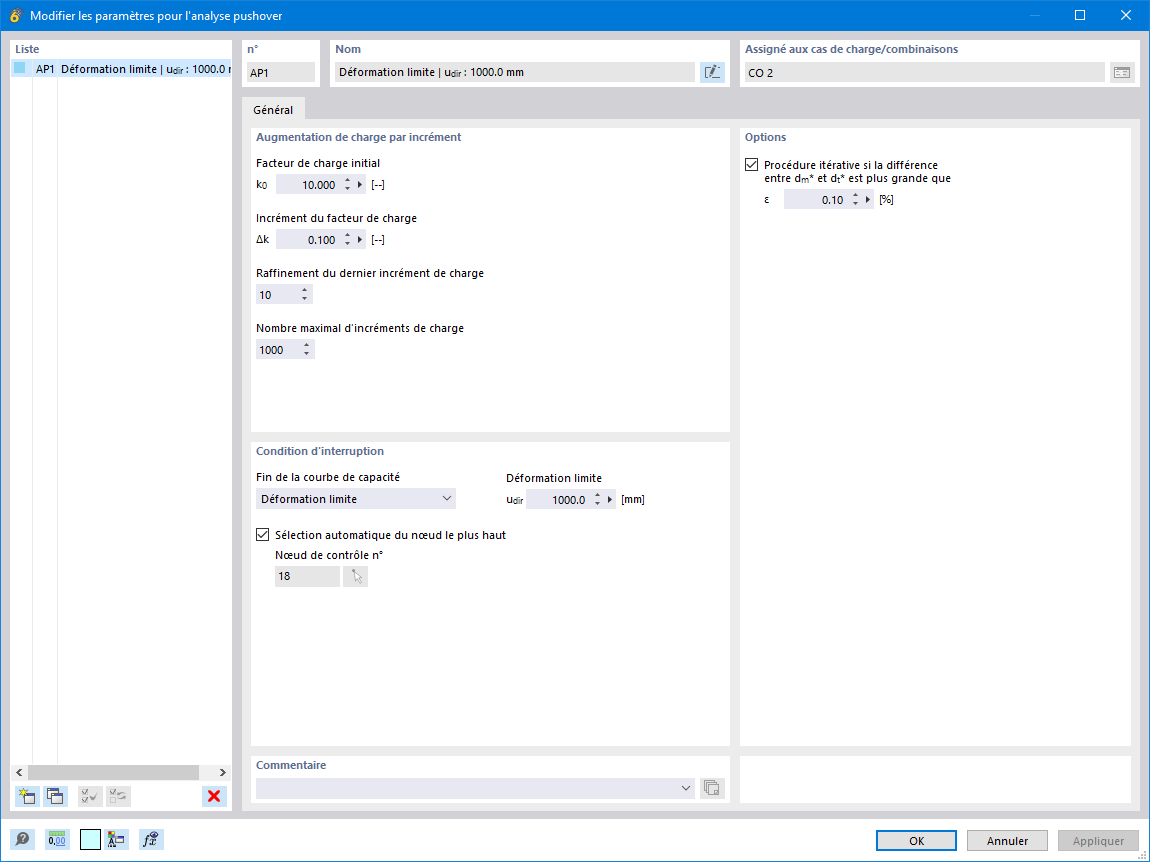This screenshot has height=862, width=1150.
Task: Step the udir deformation limit spinner
Action: click(598, 500)
